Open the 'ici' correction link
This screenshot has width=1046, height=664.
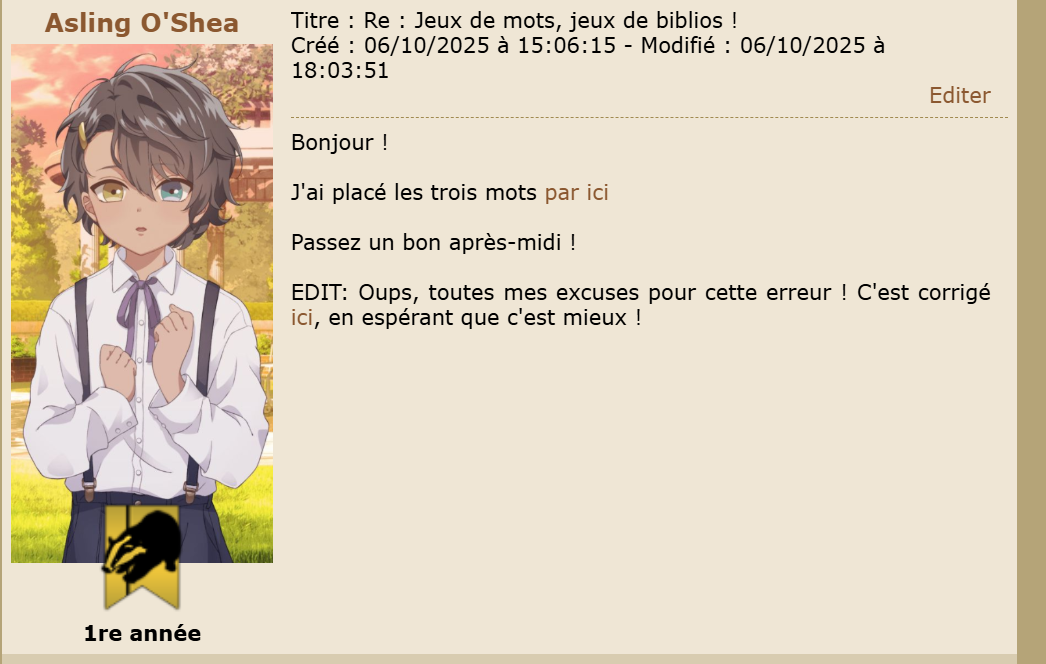click(302, 318)
